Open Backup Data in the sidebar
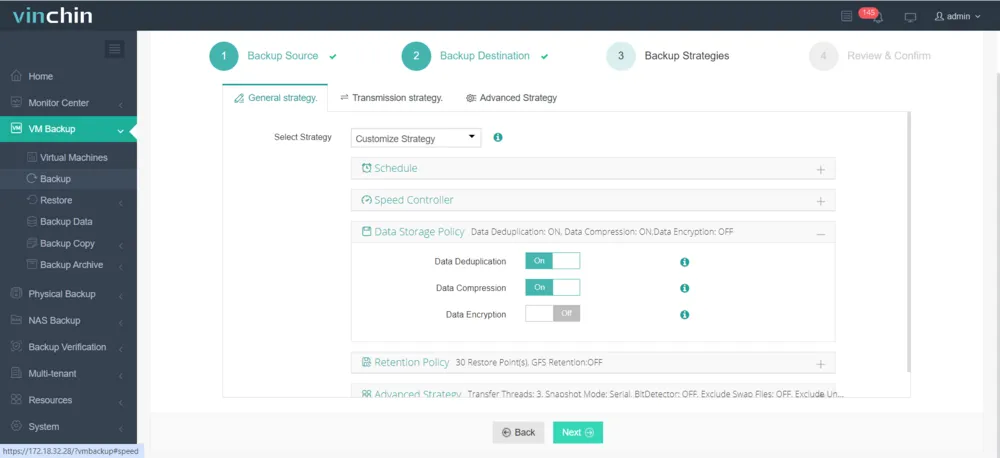The height and width of the screenshot is (458, 1000). click(66, 222)
